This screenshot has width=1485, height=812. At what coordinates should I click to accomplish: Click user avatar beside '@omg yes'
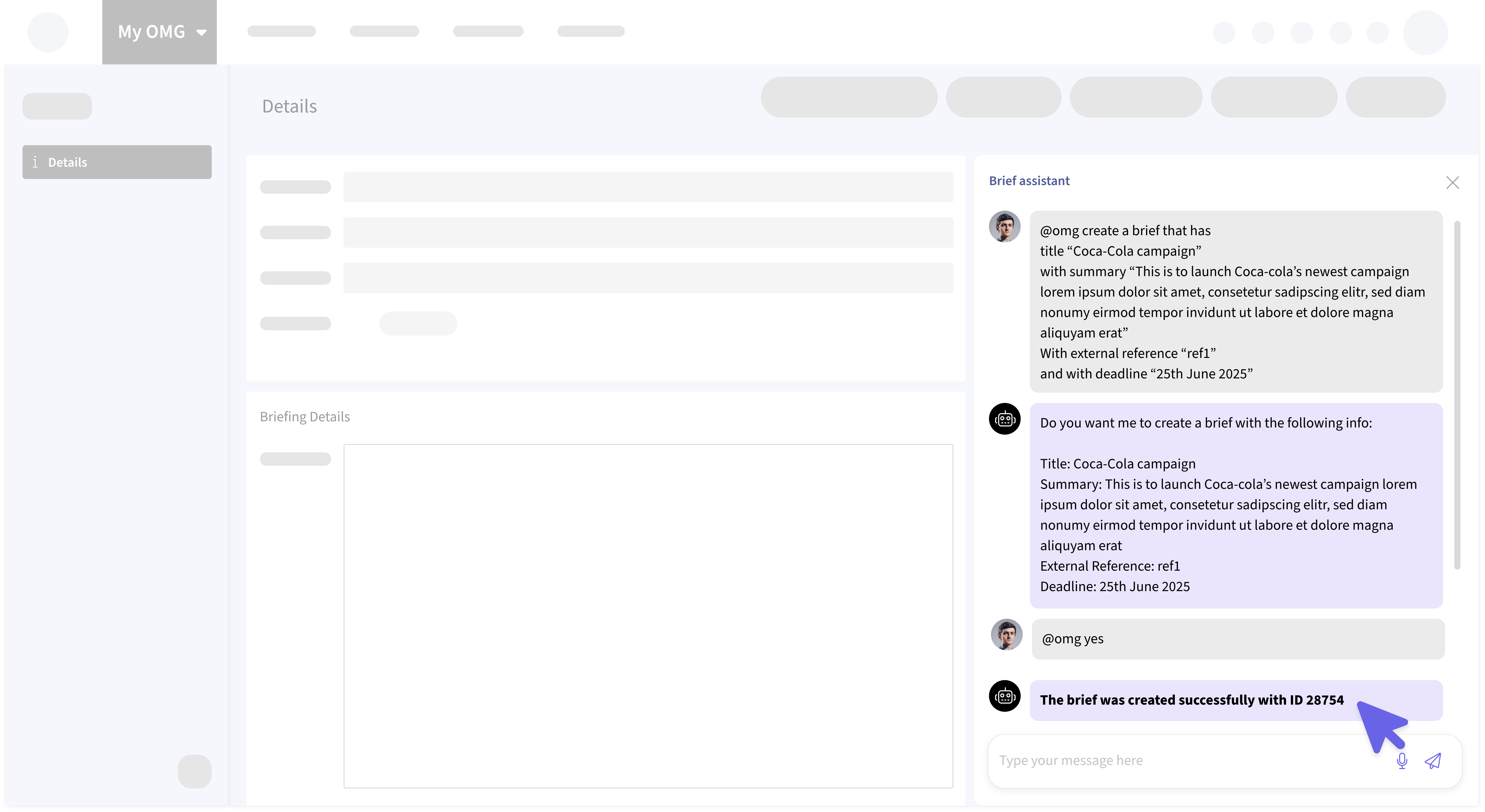tap(1007, 635)
